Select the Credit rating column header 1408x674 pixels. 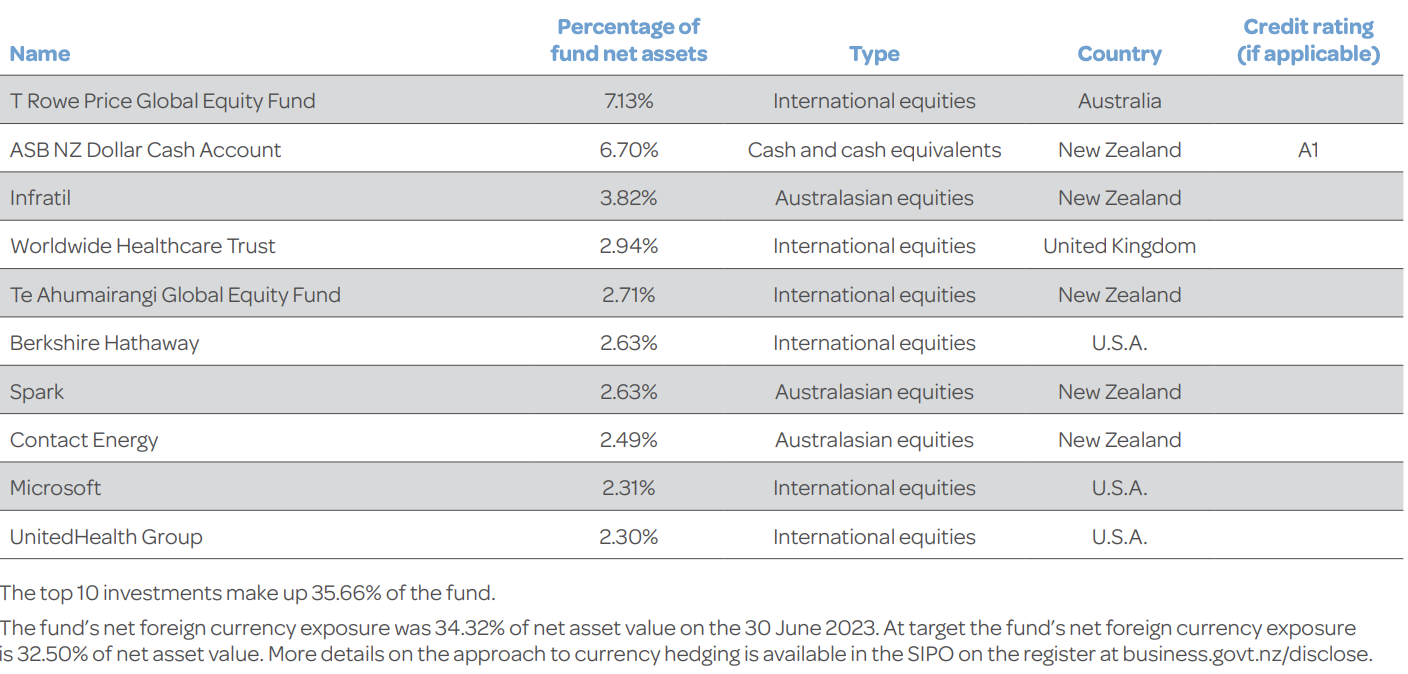click(x=1308, y=41)
